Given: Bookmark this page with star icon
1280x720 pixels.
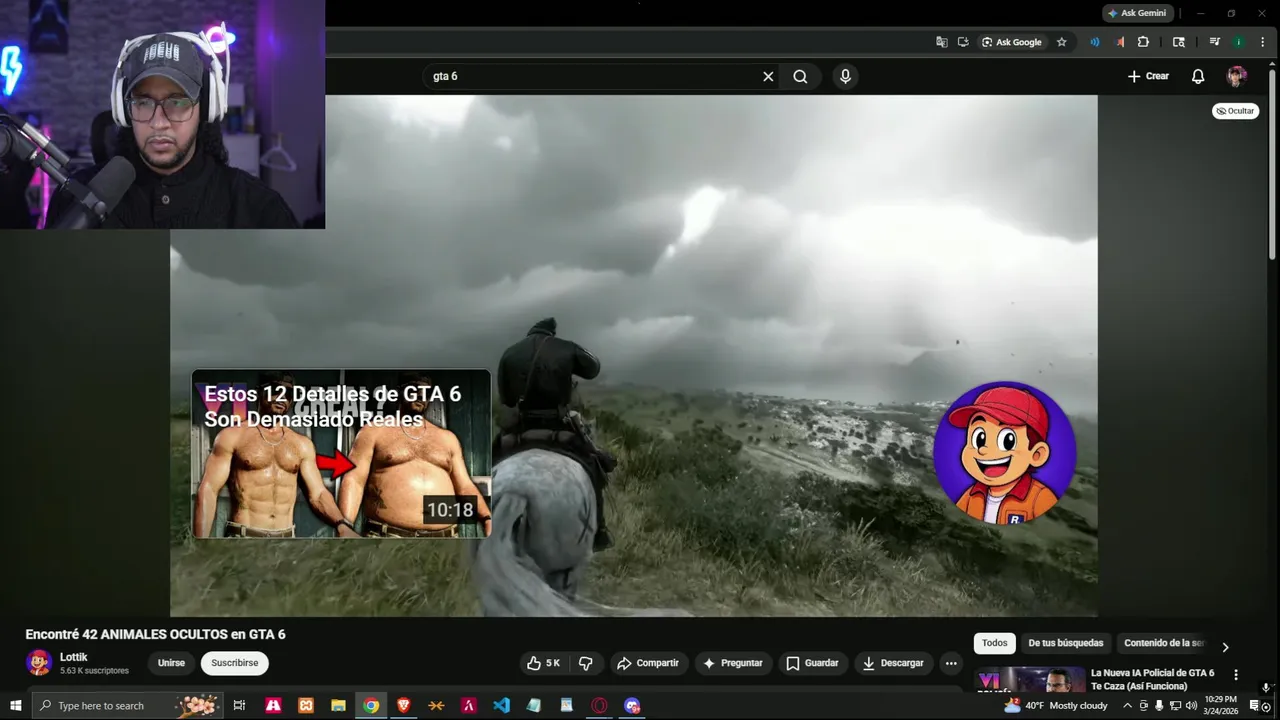Looking at the screenshot, I should pos(1061,42).
